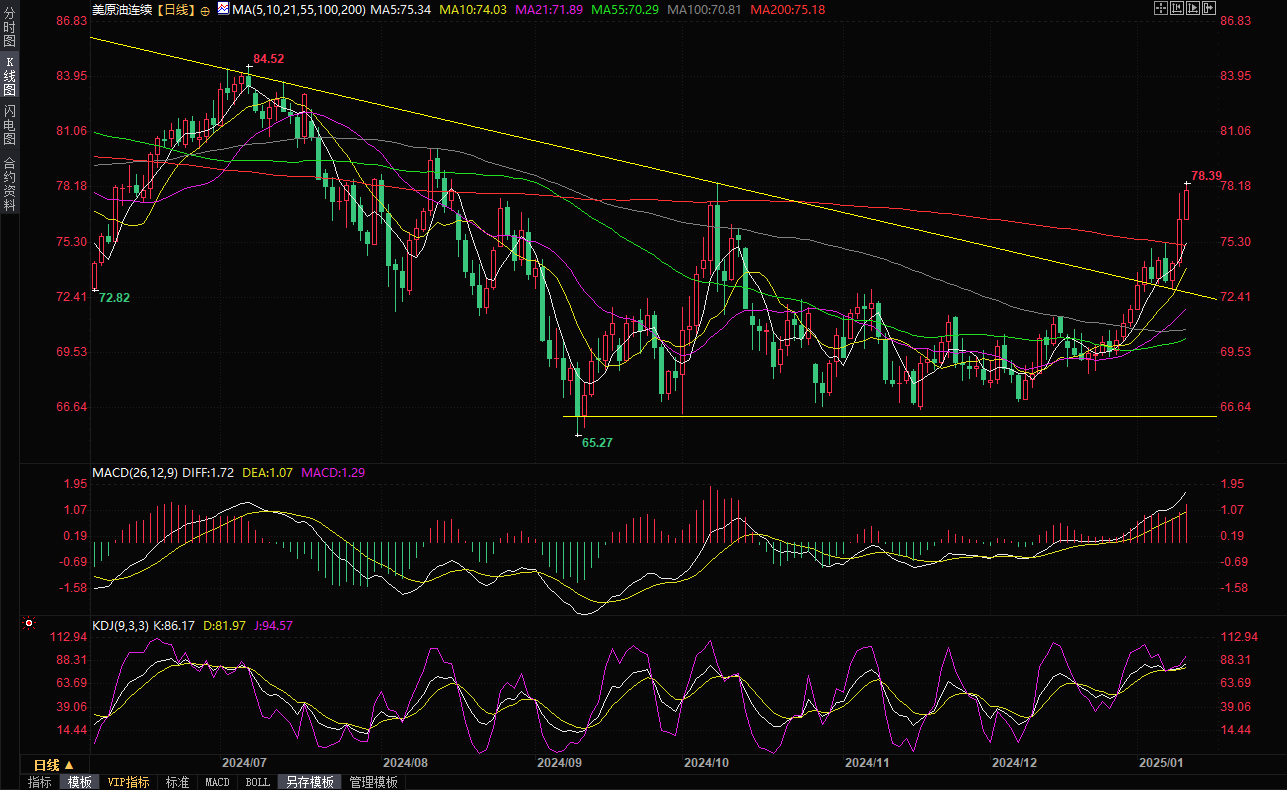Open 合约资料 in the left sidebar
This screenshot has width=1287, height=790.
coord(9,184)
